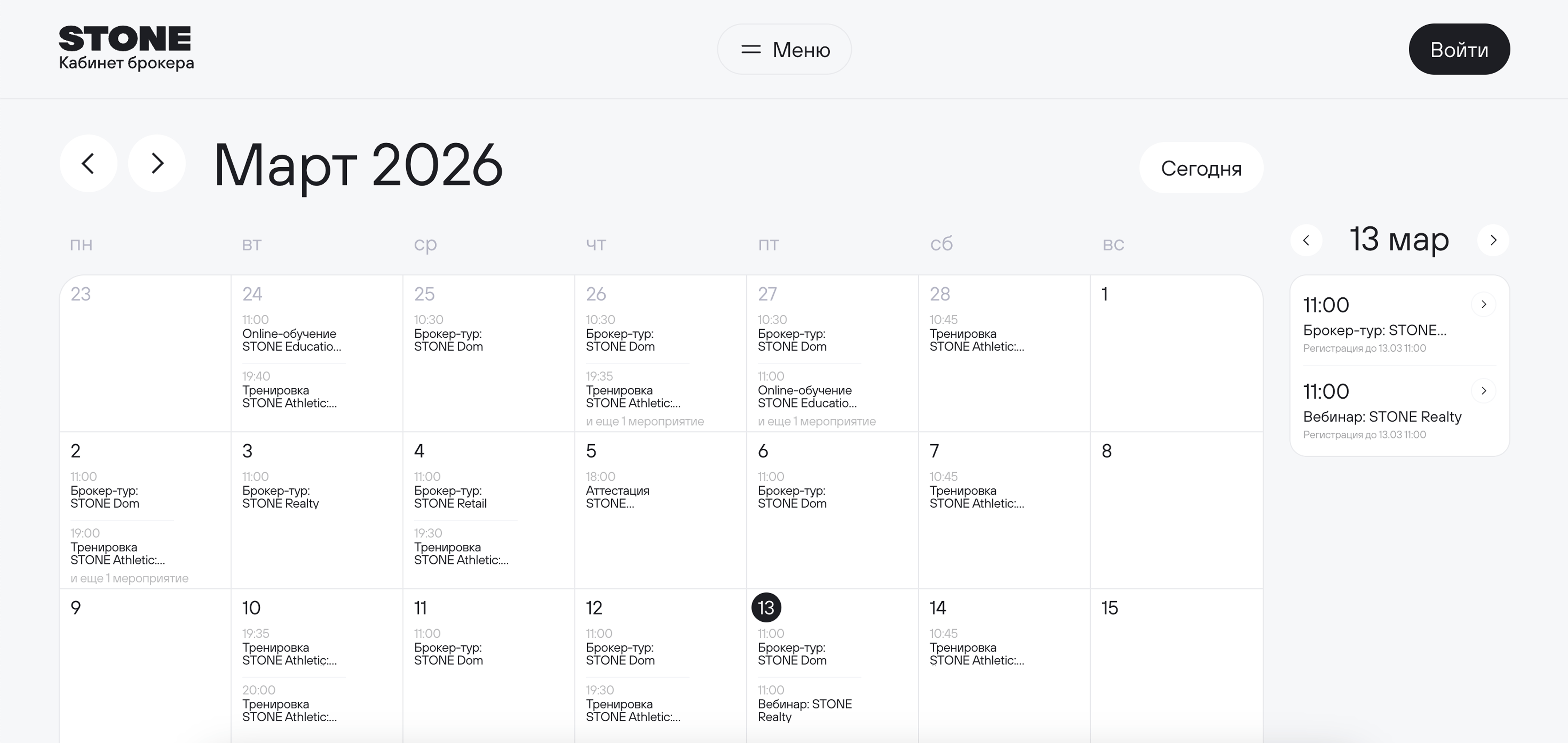Open Аттестация STONE event on March 5
The height and width of the screenshot is (743, 1568).
coord(617,497)
